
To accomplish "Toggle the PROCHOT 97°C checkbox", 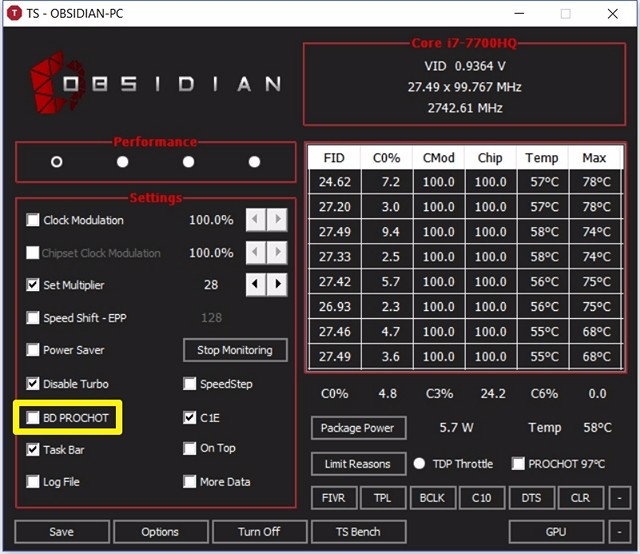I will pyautogui.click(x=518, y=464).
